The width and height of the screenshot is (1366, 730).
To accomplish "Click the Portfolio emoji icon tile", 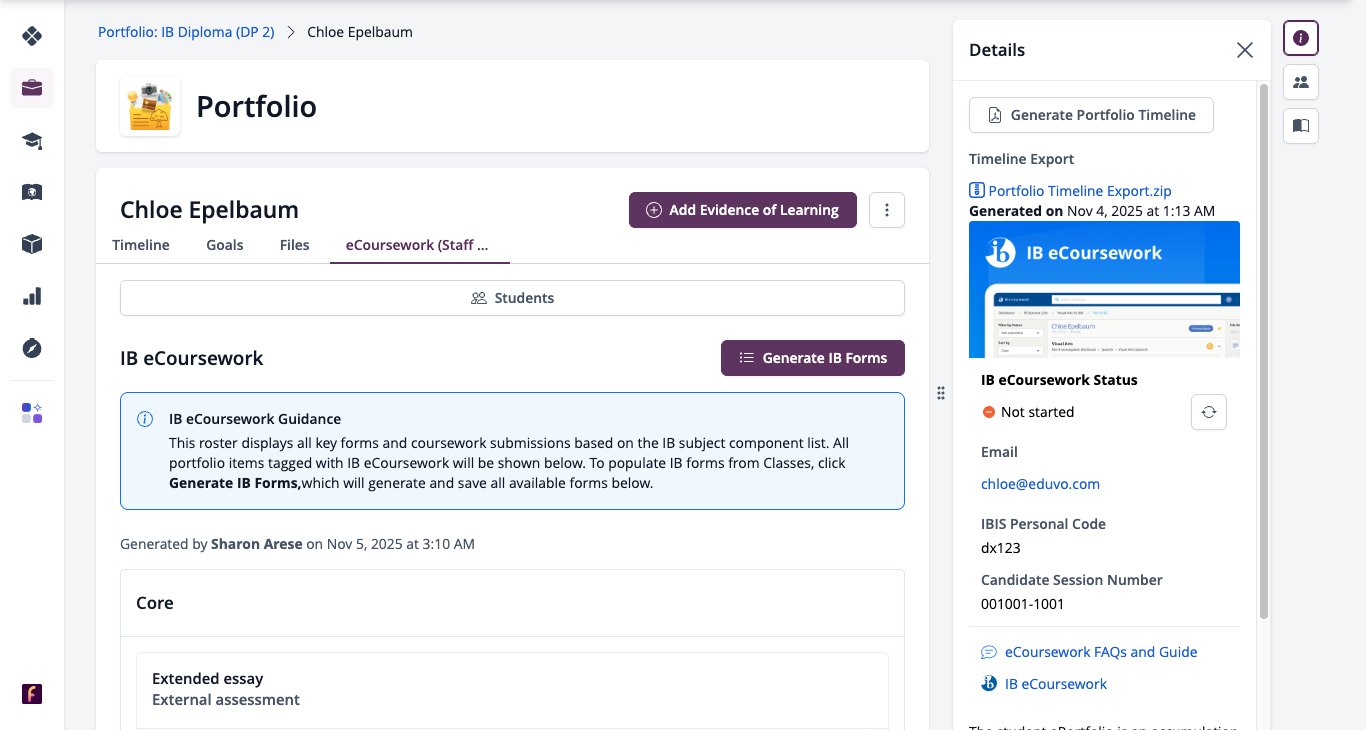I will tap(150, 106).
